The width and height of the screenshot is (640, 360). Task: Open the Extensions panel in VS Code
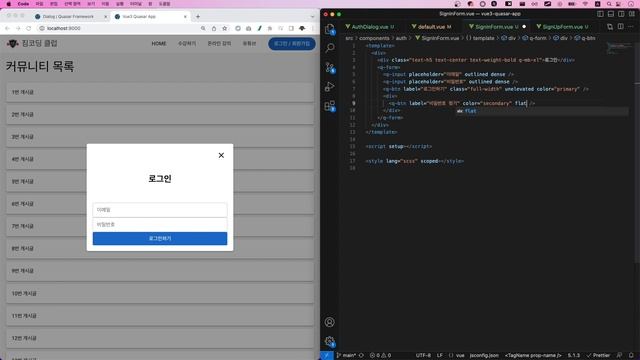(x=330, y=106)
